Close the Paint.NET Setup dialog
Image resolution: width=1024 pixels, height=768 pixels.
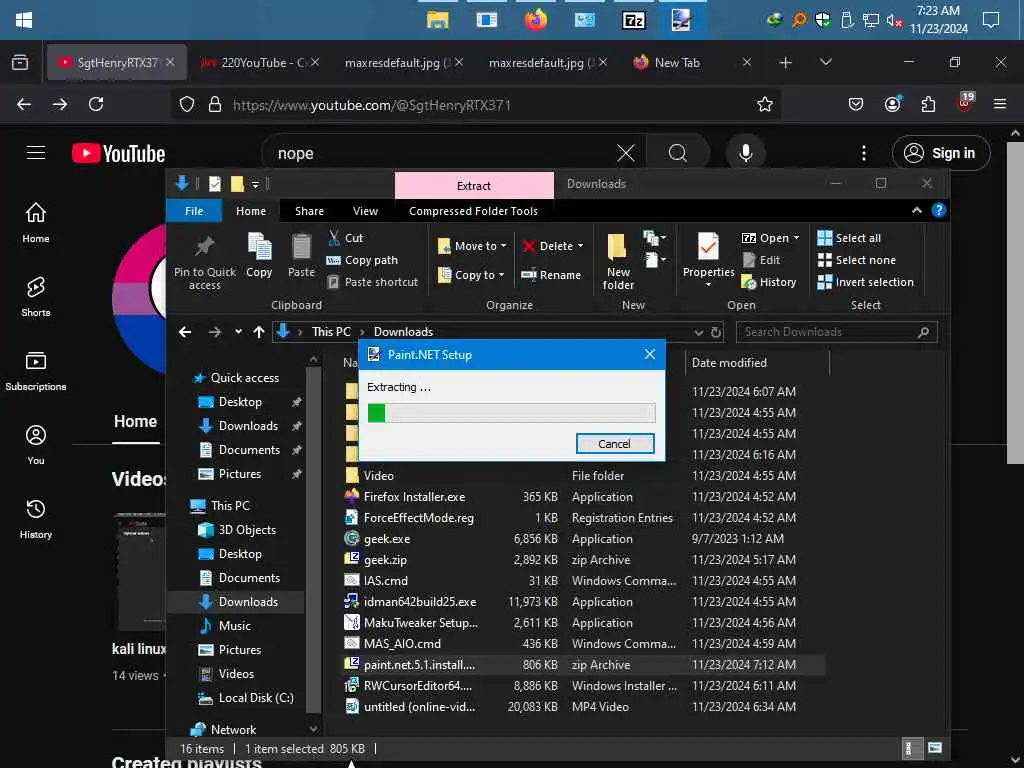pos(649,354)
